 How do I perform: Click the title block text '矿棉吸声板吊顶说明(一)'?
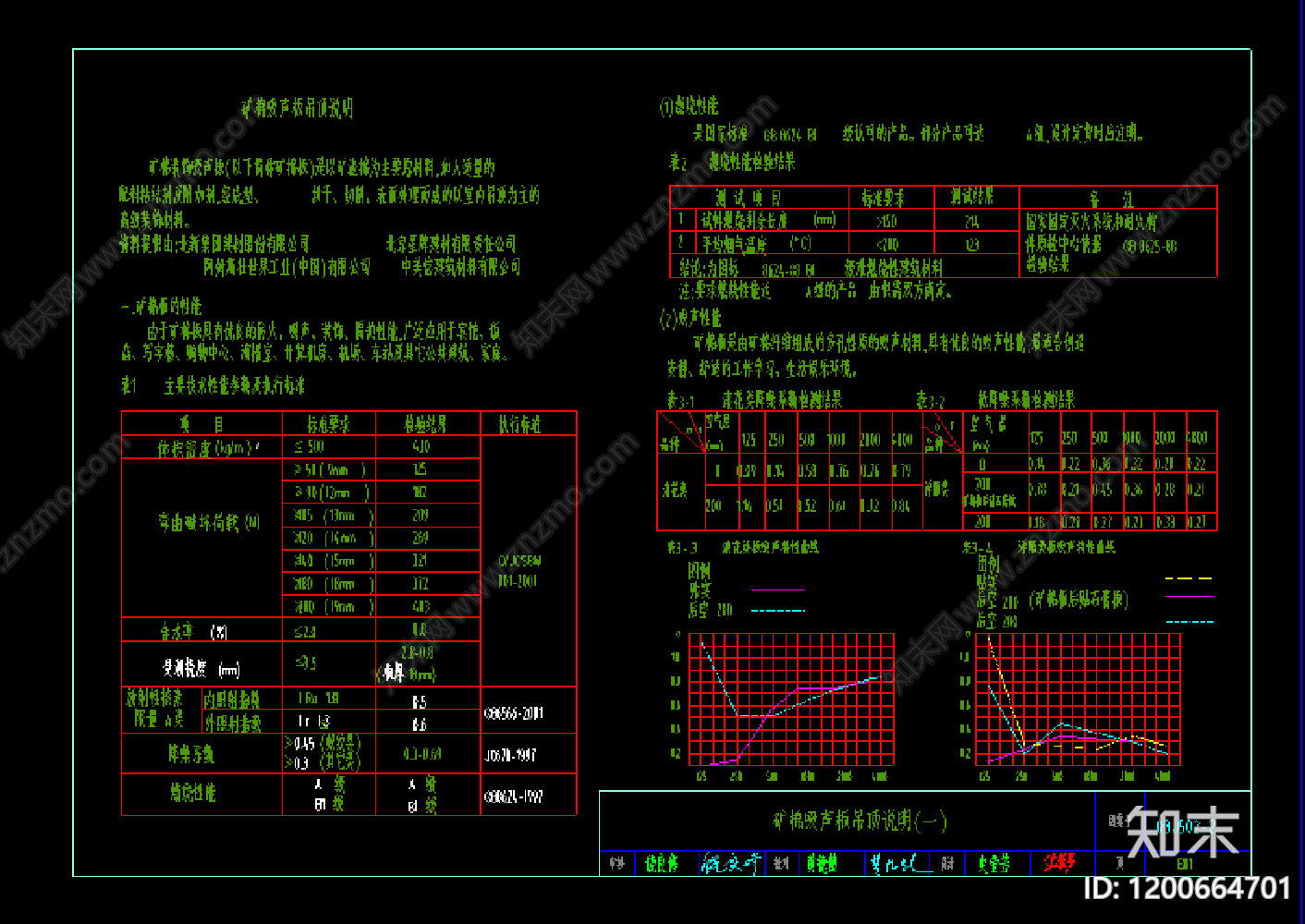point(860,821)
